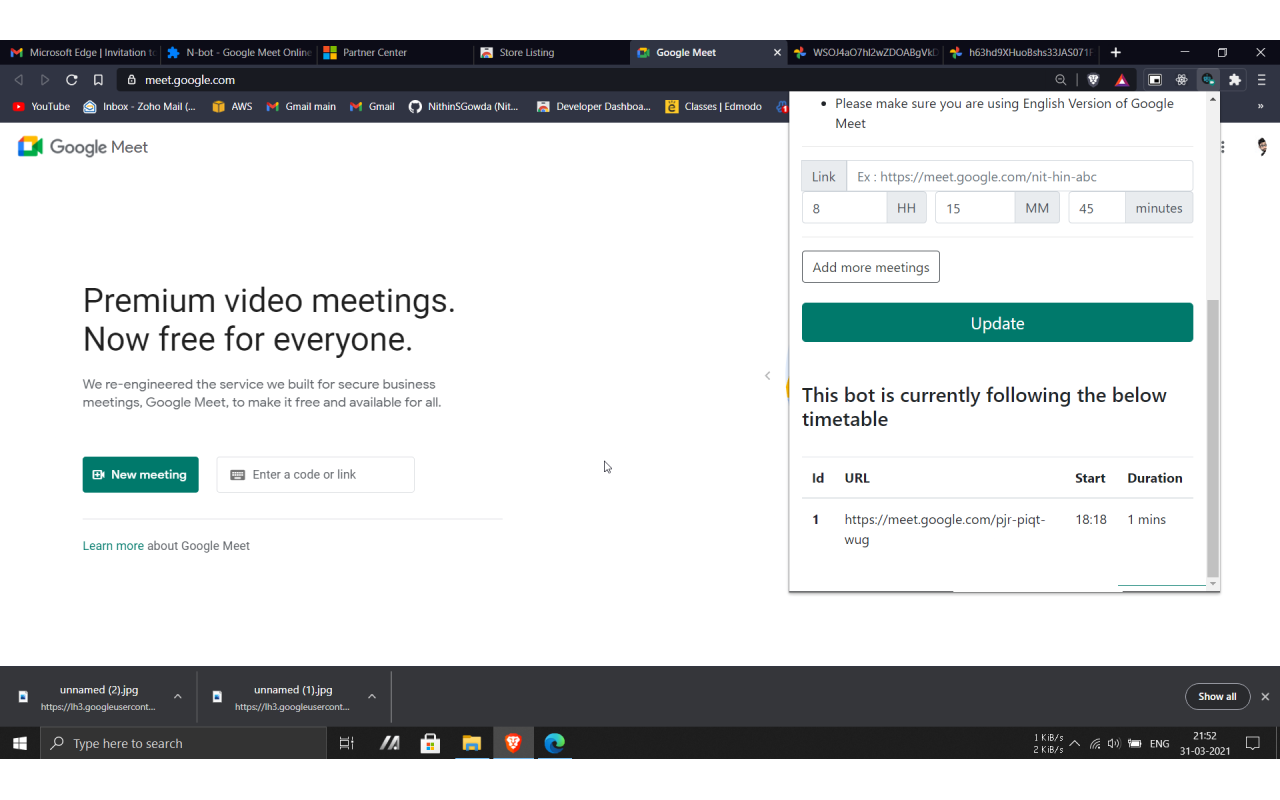This screenshot has width=1280, height=800.
Task: Switch to the Store Listing tab
Action: (551, 52)
